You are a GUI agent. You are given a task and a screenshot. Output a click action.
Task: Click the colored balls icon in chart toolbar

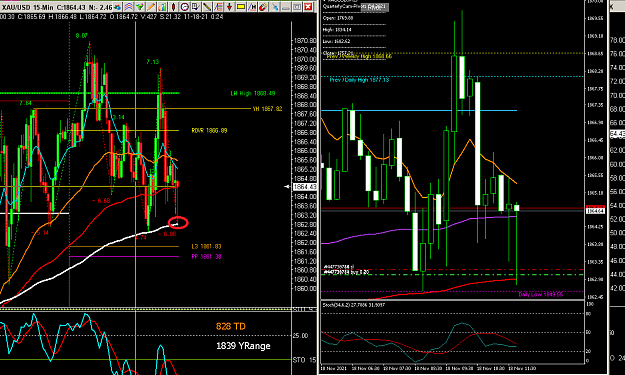point(117,7)
